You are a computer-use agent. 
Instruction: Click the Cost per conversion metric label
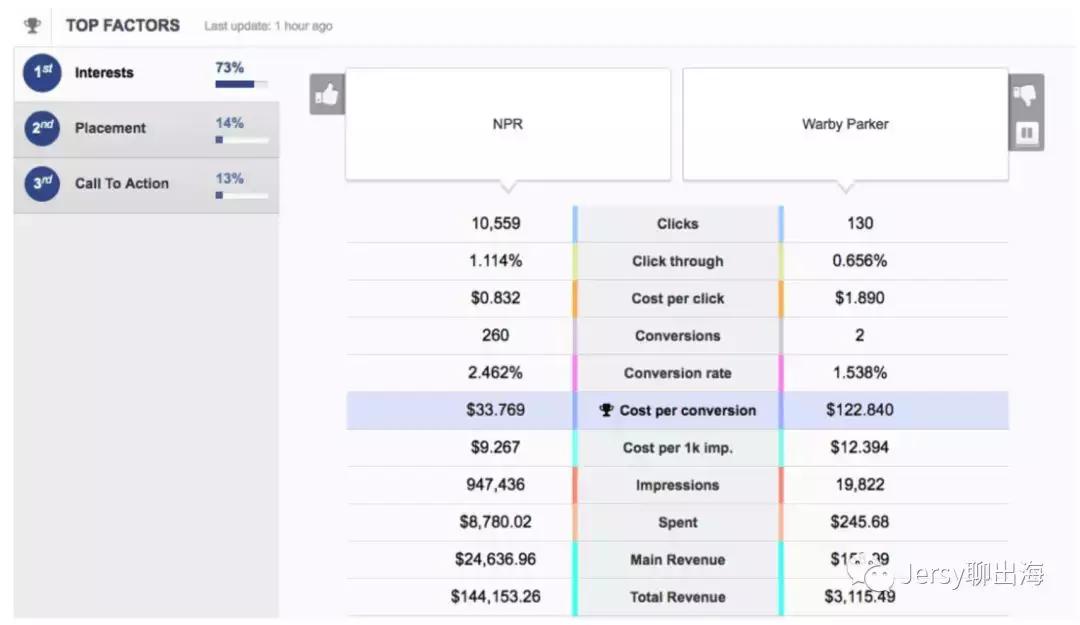687,410
